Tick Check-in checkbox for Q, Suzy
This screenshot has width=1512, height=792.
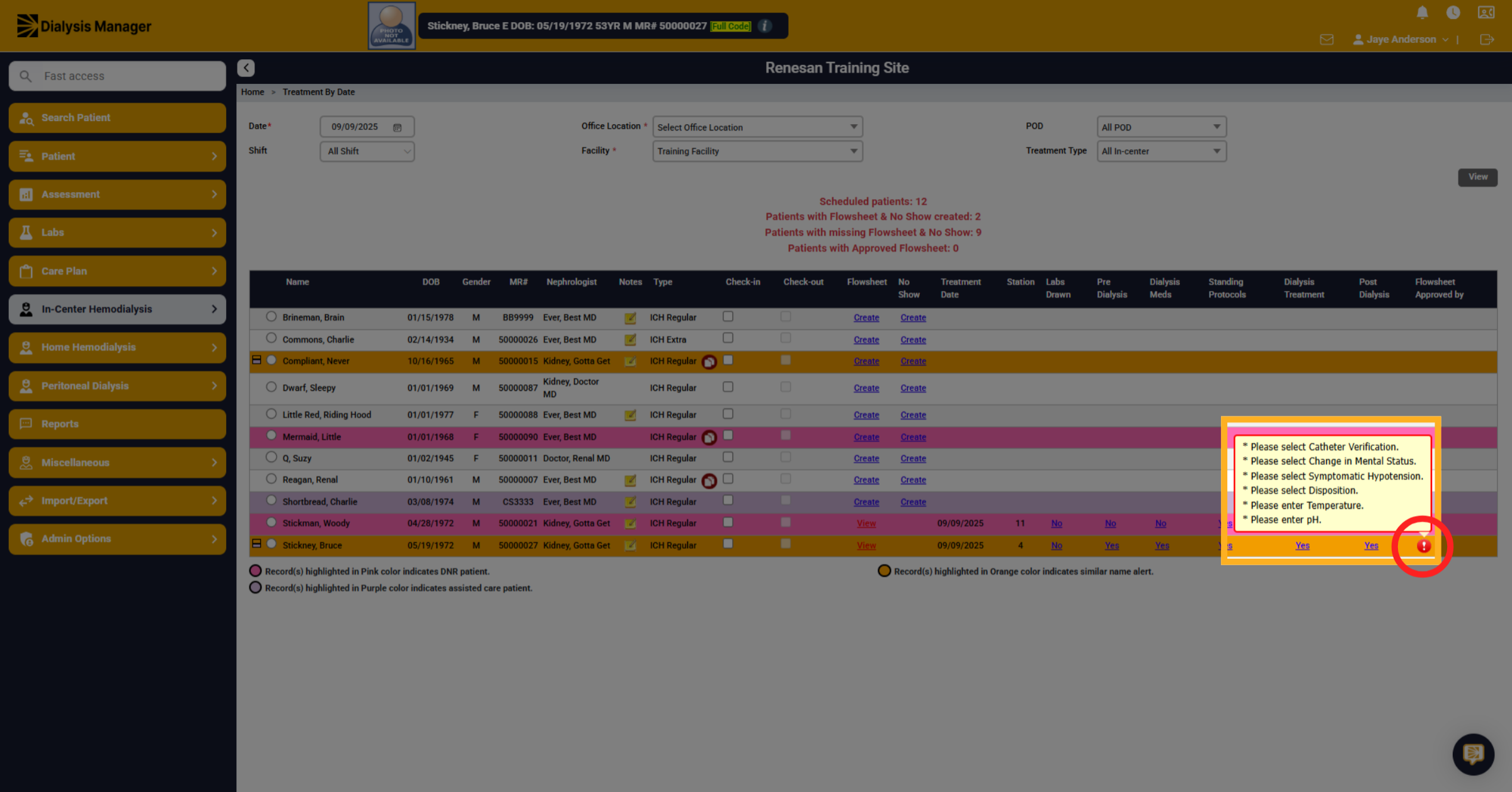[x=728, y=457]
